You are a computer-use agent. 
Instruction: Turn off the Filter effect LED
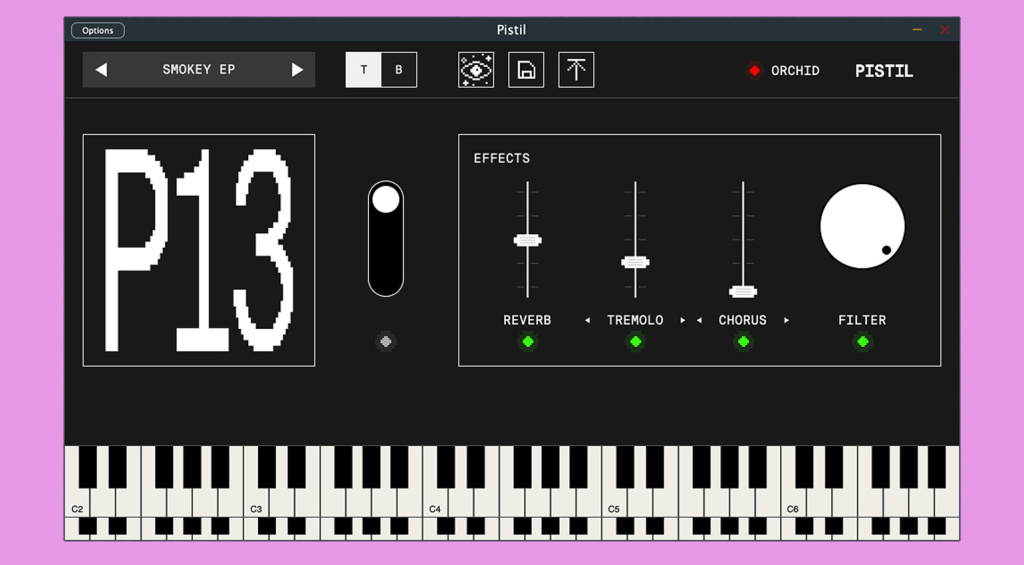862,342
